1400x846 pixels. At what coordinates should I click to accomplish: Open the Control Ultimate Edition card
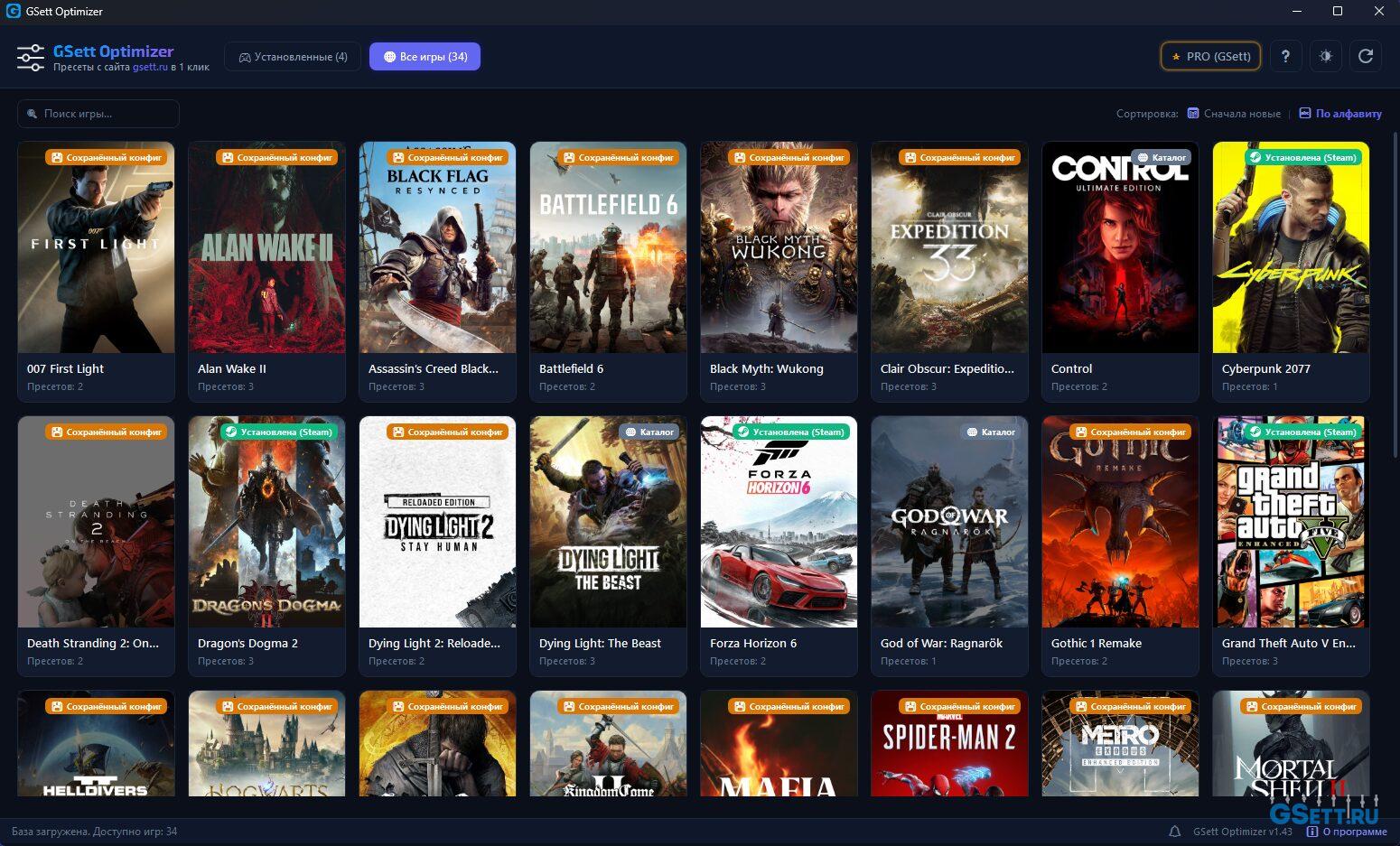tap(1120, 271)
